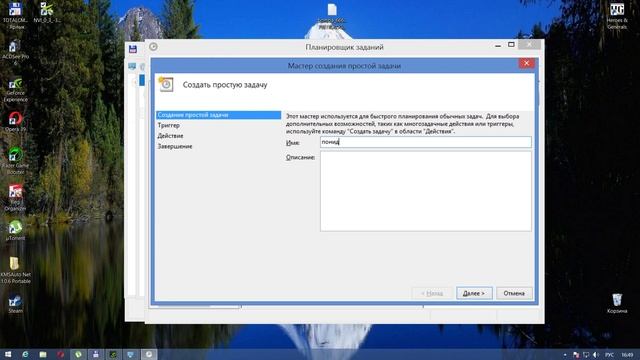Click the Далее button in the wizard
640x360 pixels.
pos(474,293)
